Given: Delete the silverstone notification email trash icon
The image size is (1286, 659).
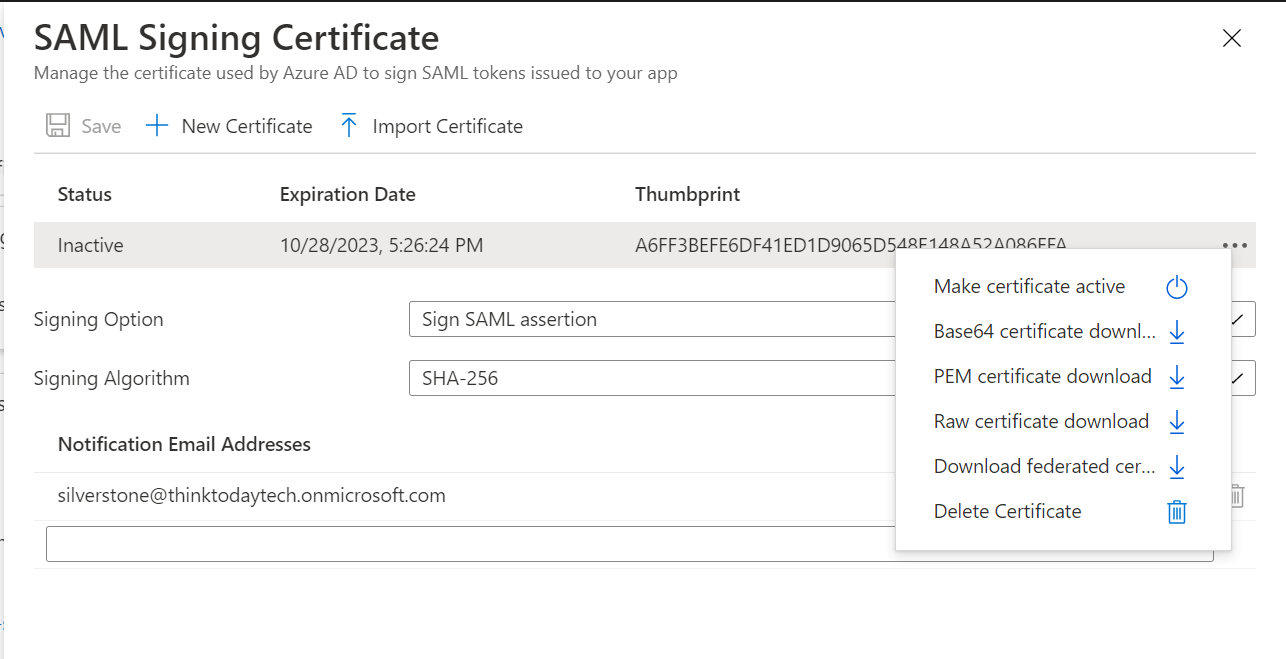Looking at the screenshot, I should point(1237,496).
